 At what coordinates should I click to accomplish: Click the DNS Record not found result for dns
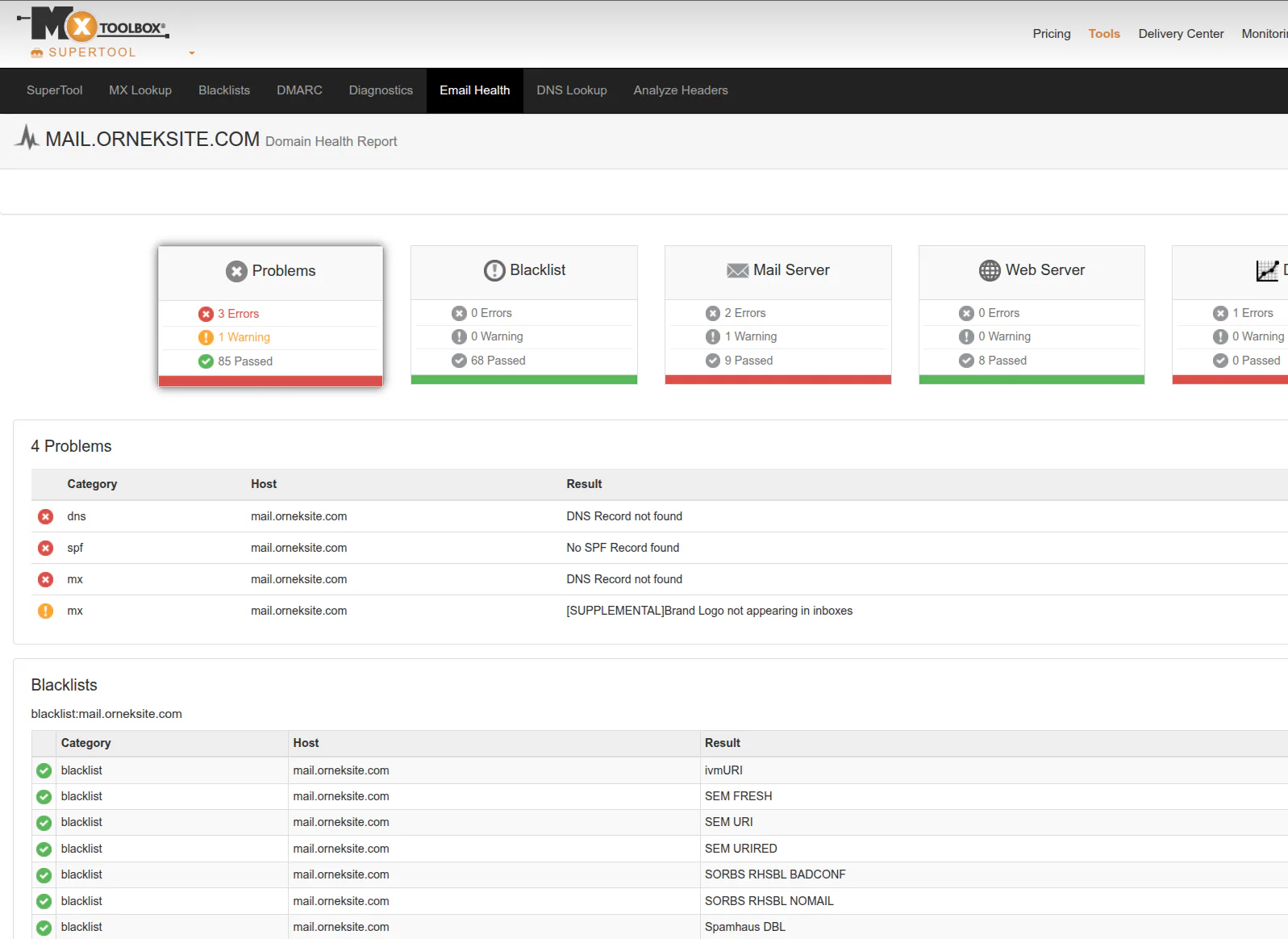(624, 516)
